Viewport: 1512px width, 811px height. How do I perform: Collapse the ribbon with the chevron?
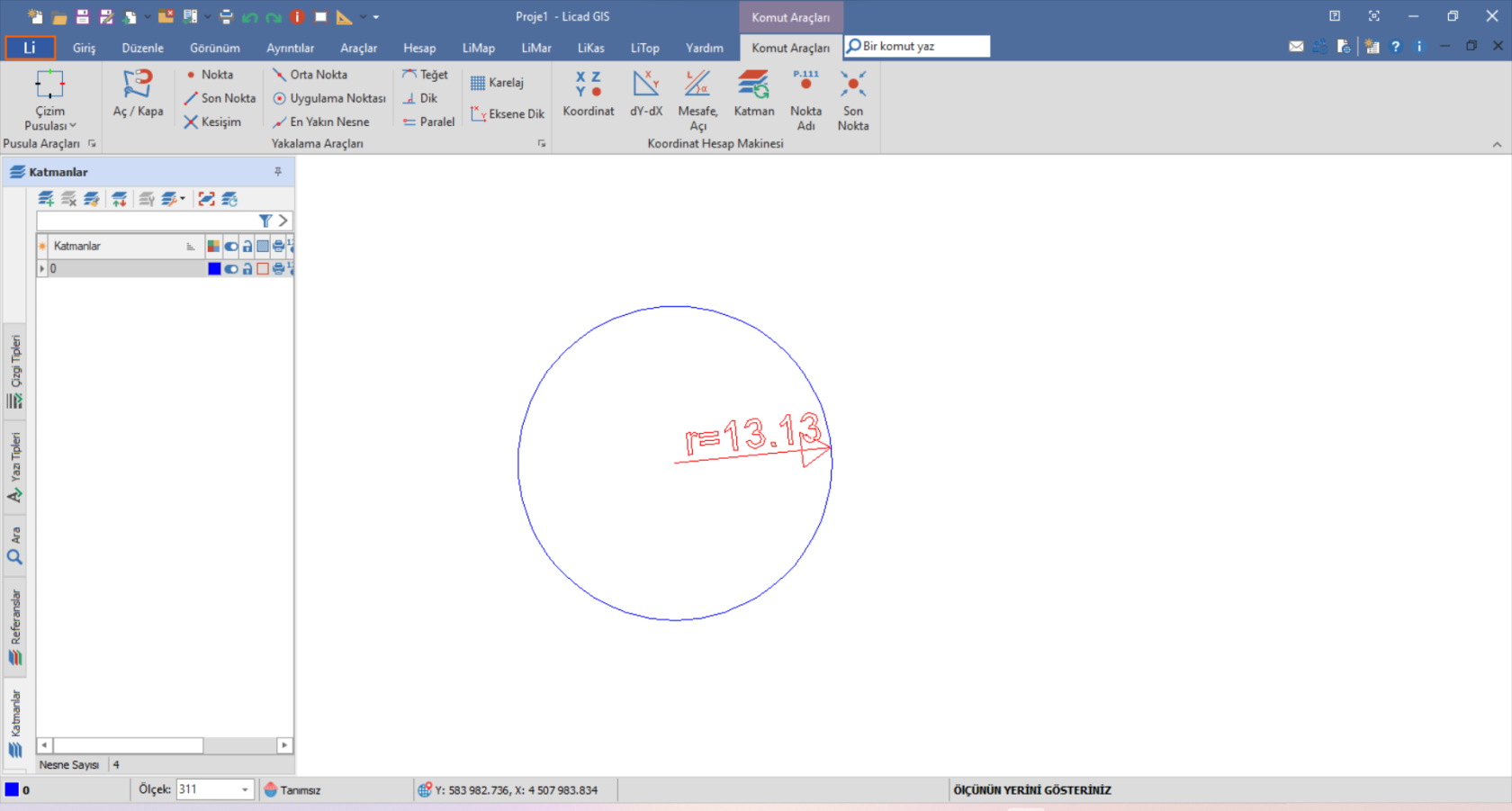pos(1497,144)
